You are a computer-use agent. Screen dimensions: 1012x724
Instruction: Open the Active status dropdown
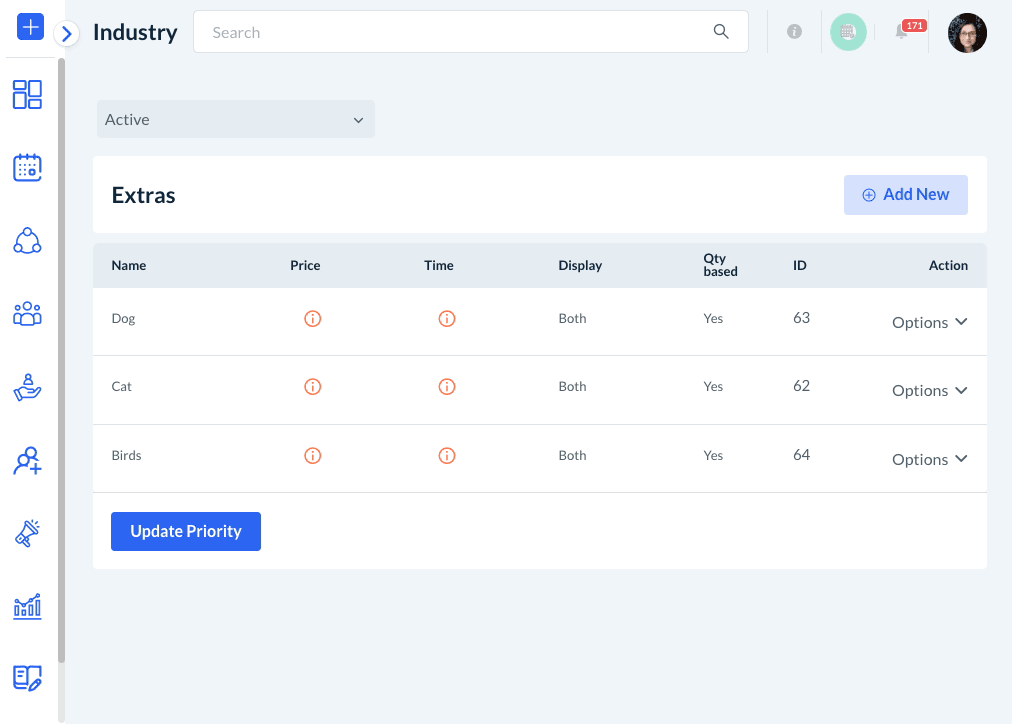[x=236, y=119]
